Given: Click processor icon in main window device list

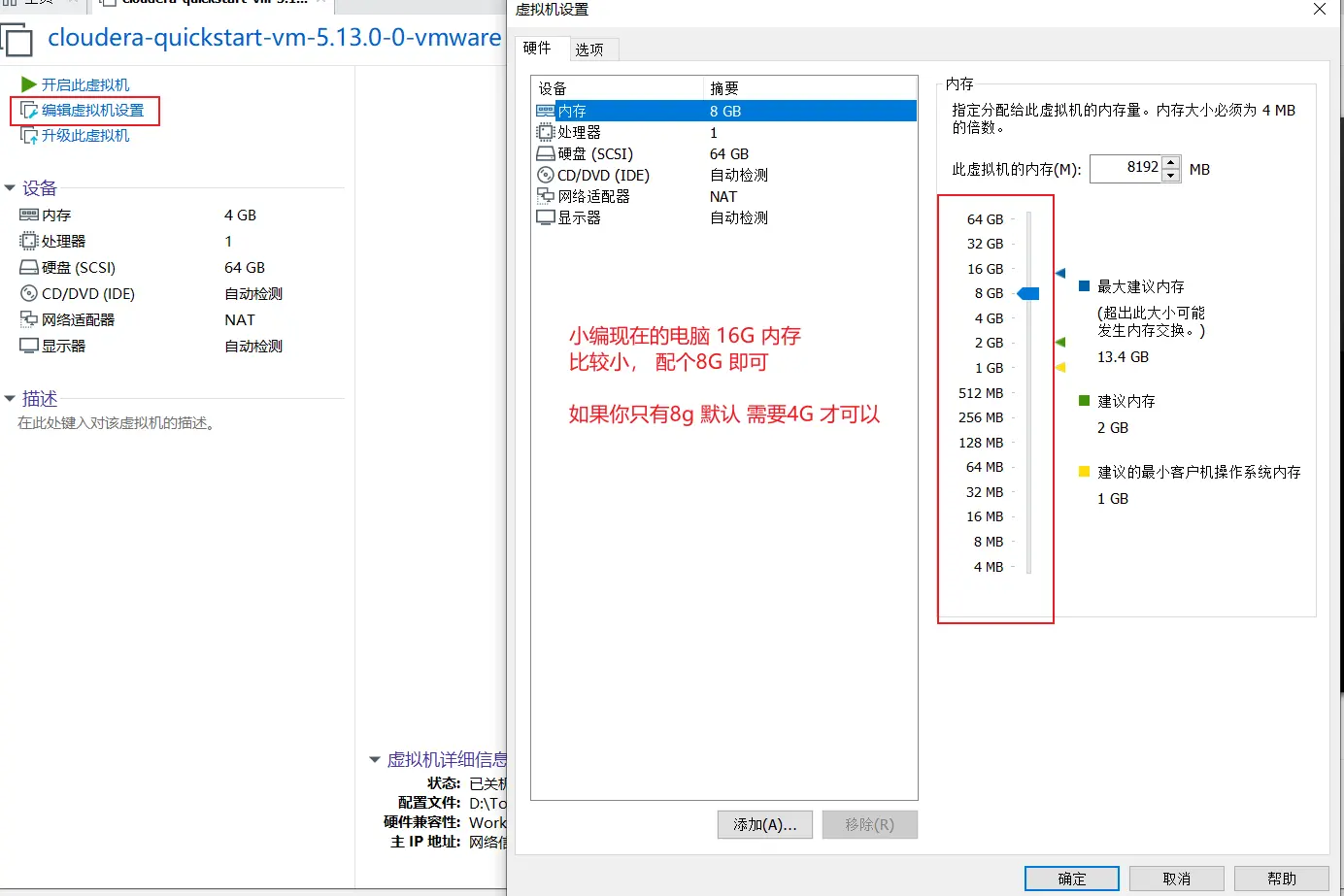Looking at the screenshot, I should (x=29, y=241).
